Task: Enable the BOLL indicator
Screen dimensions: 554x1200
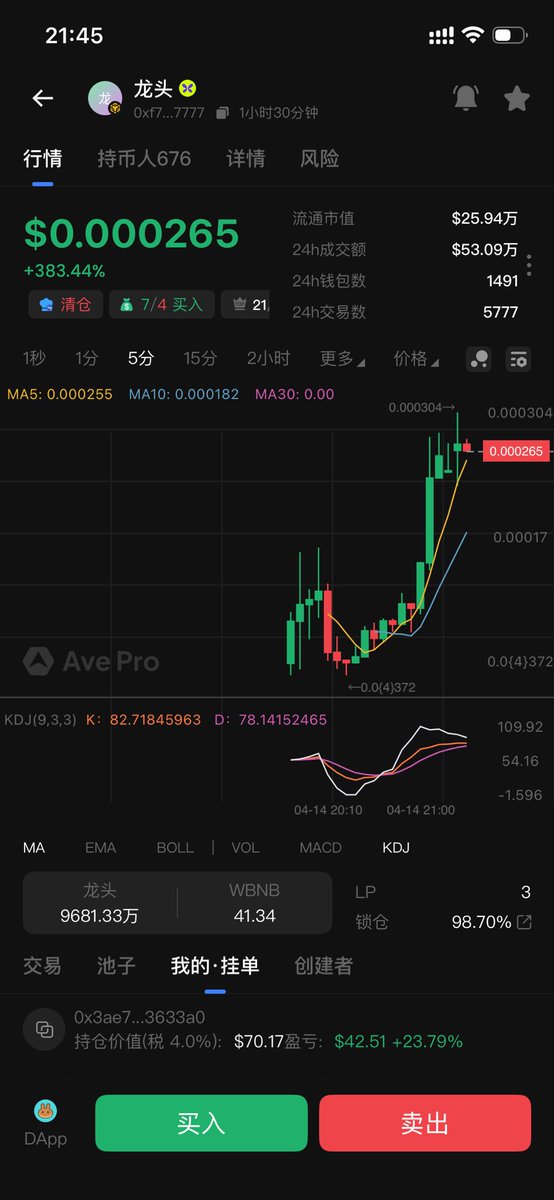Action: point(175,847)
